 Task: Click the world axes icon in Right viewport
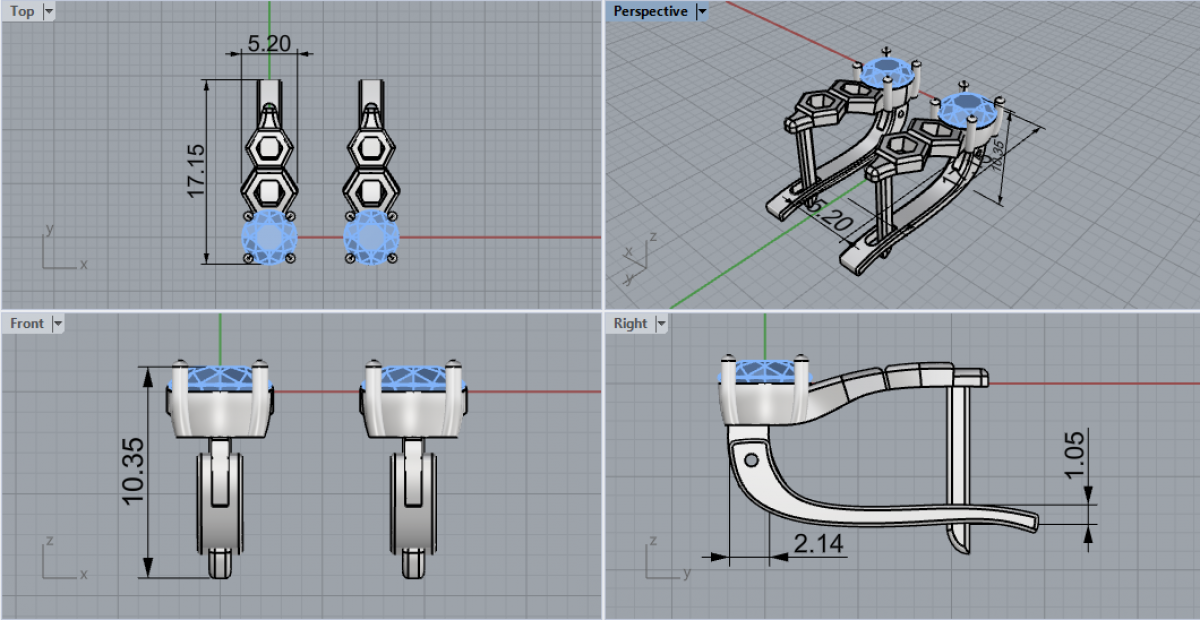click(665, 561)
